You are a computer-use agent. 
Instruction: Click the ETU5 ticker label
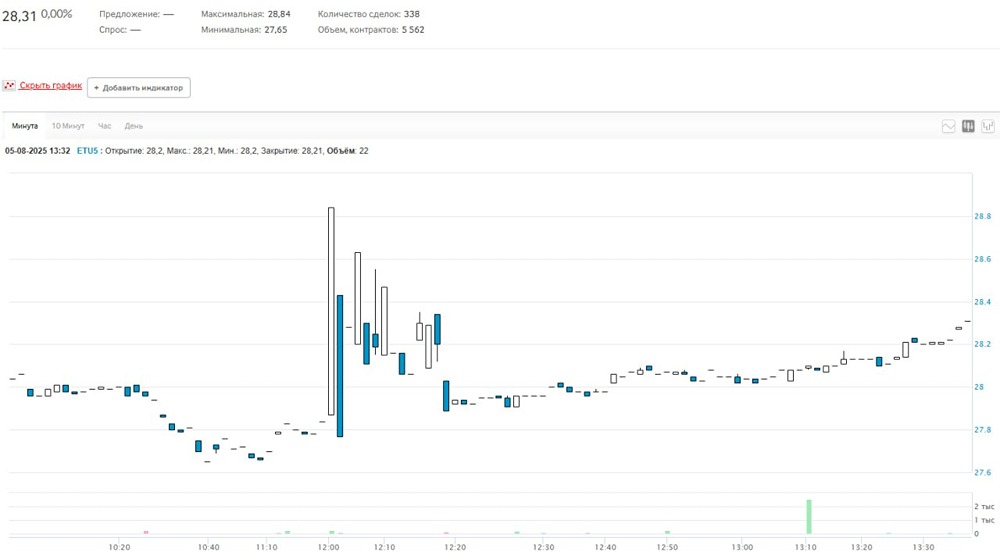pyautogui.click(x=88, y=150)
